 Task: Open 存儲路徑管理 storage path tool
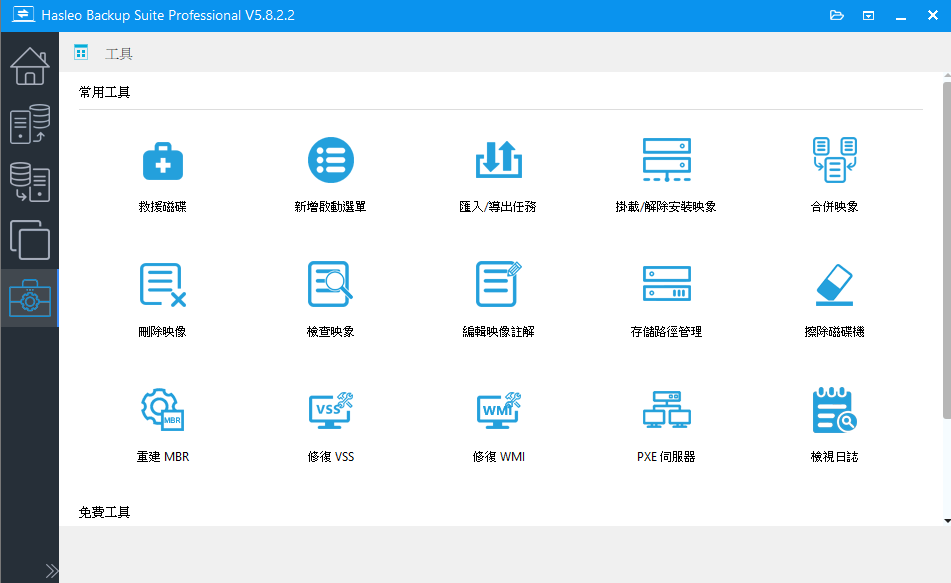[666, 301]
